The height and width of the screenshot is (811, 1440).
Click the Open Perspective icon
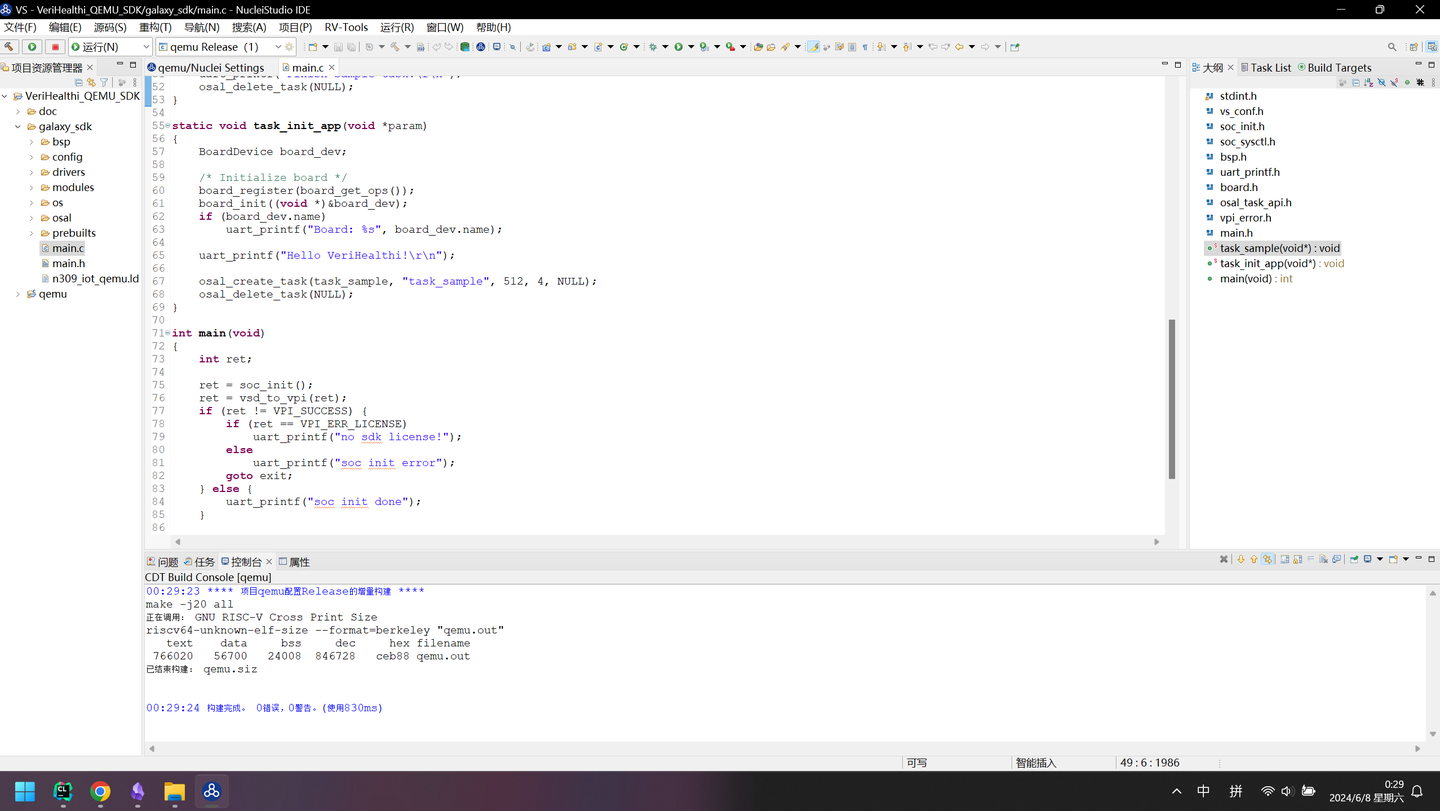point(1413,47)
